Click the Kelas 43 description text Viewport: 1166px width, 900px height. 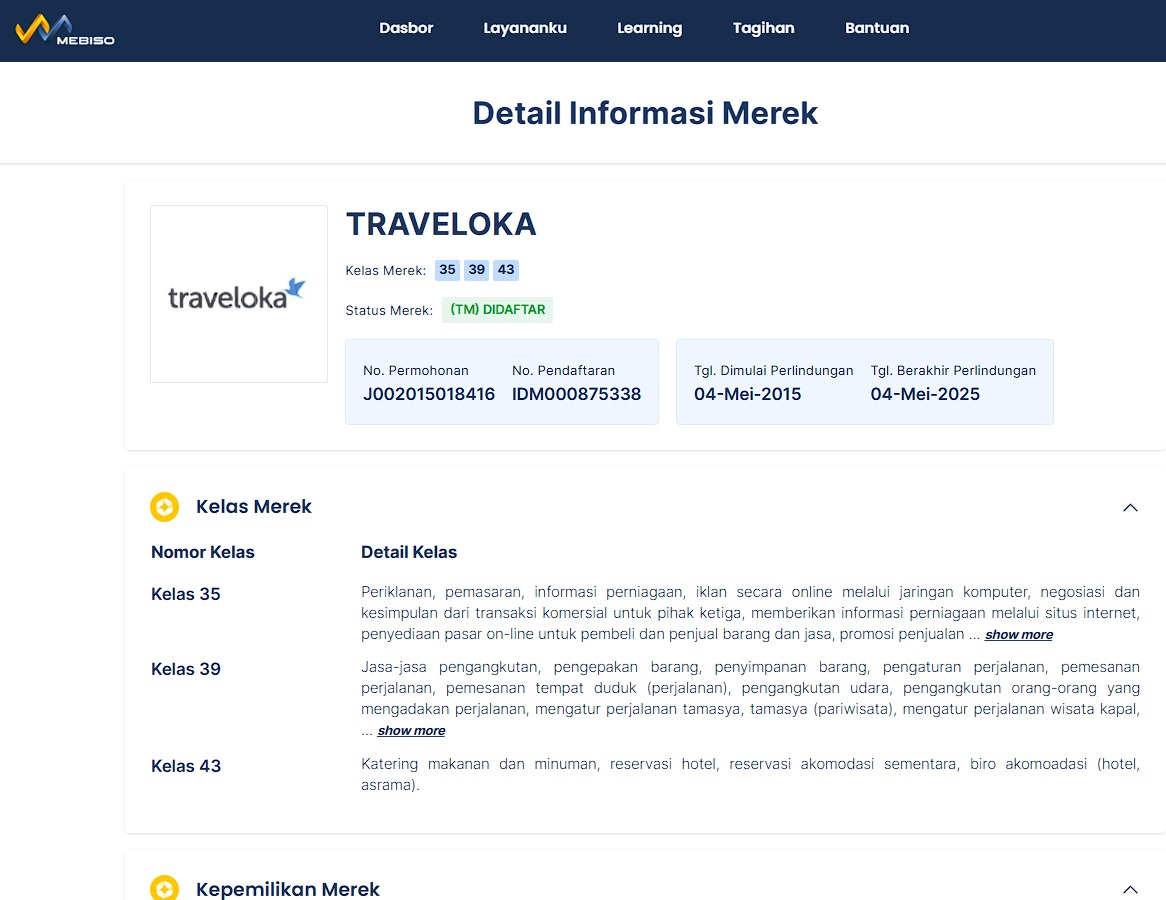click(750, 774)
